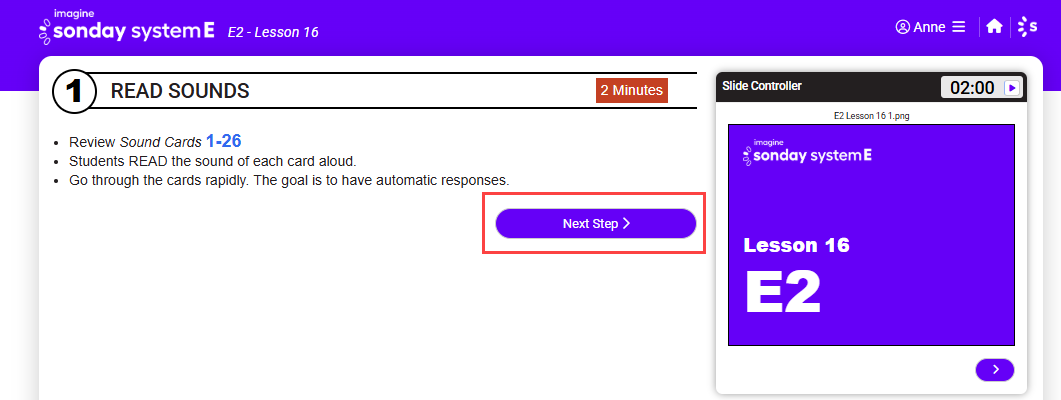Go to the Home icon
The height and width of the screenshot is (400, 1061).
pos(994,26)
